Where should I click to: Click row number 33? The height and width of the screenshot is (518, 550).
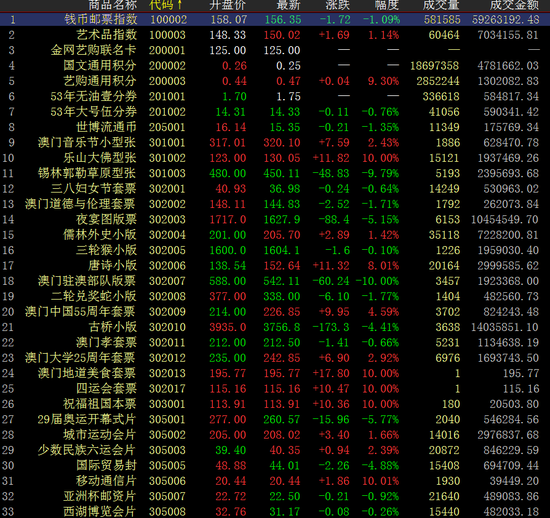8,512
